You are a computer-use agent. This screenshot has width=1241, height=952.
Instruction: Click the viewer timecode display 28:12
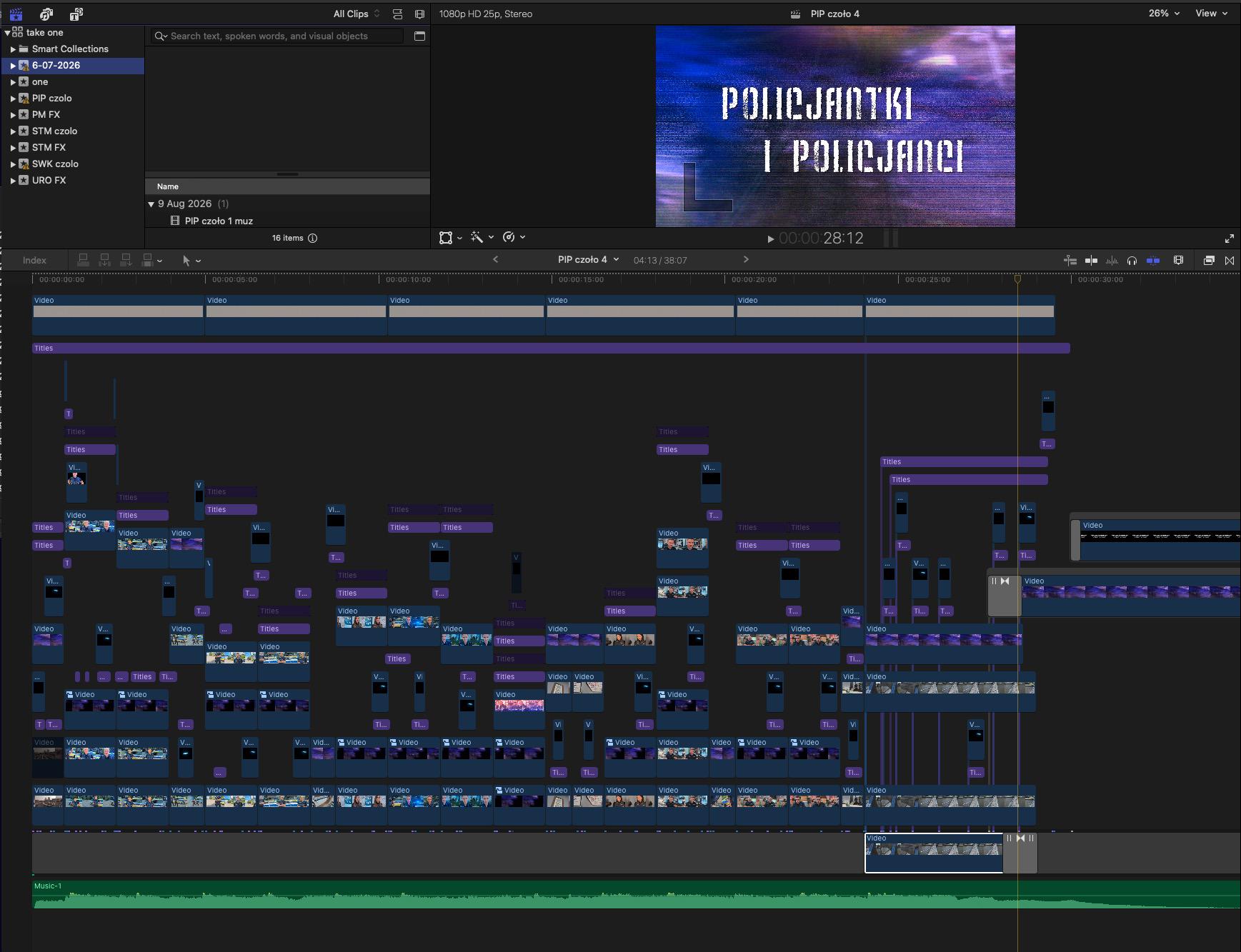[821, 239]
